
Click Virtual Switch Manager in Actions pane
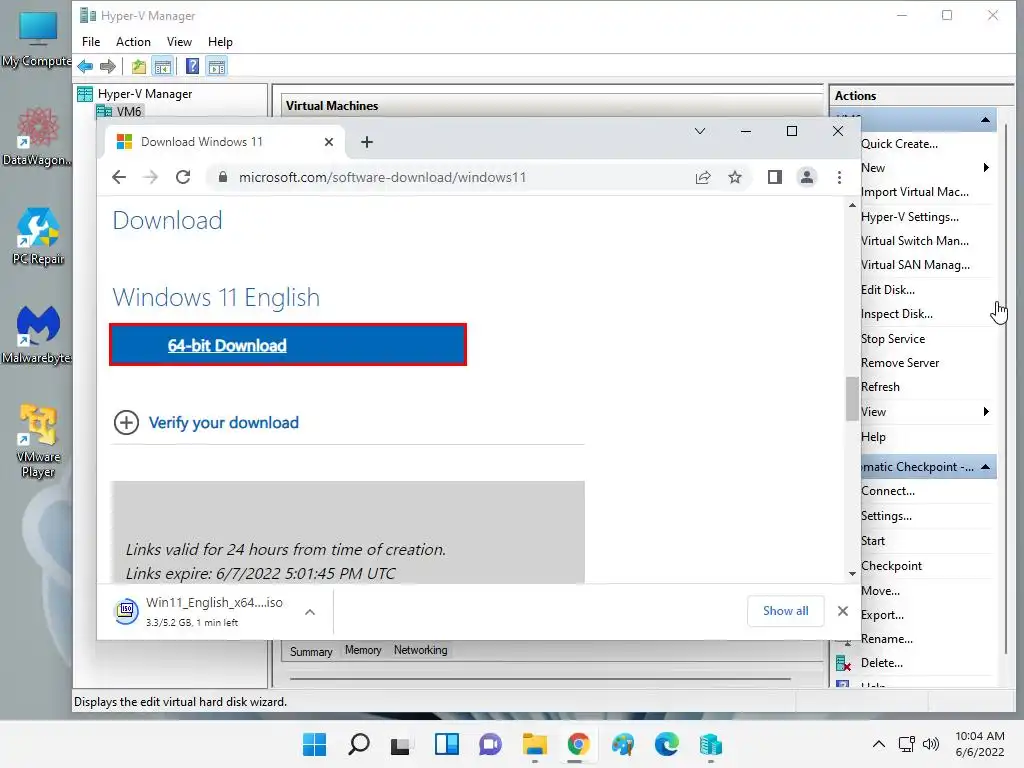pyautogui.click(x=914, y=240)
